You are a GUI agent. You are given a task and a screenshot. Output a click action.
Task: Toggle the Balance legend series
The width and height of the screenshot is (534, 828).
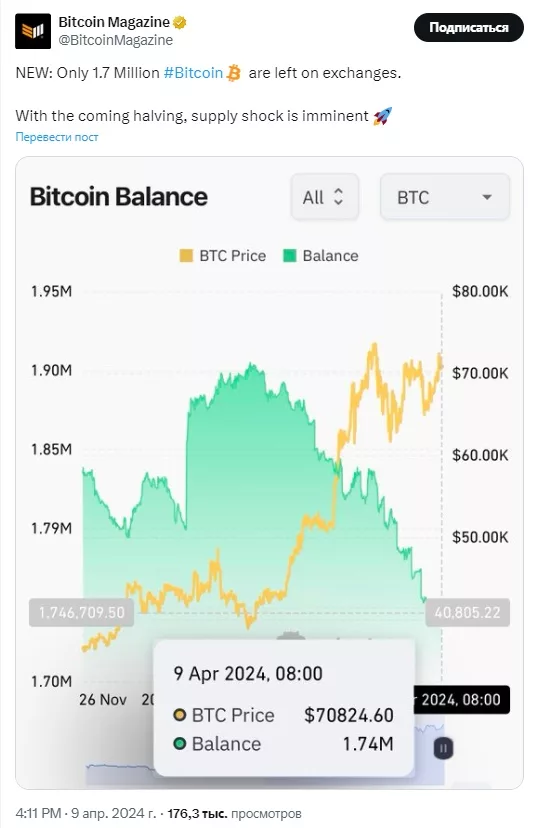pos(321,256)
